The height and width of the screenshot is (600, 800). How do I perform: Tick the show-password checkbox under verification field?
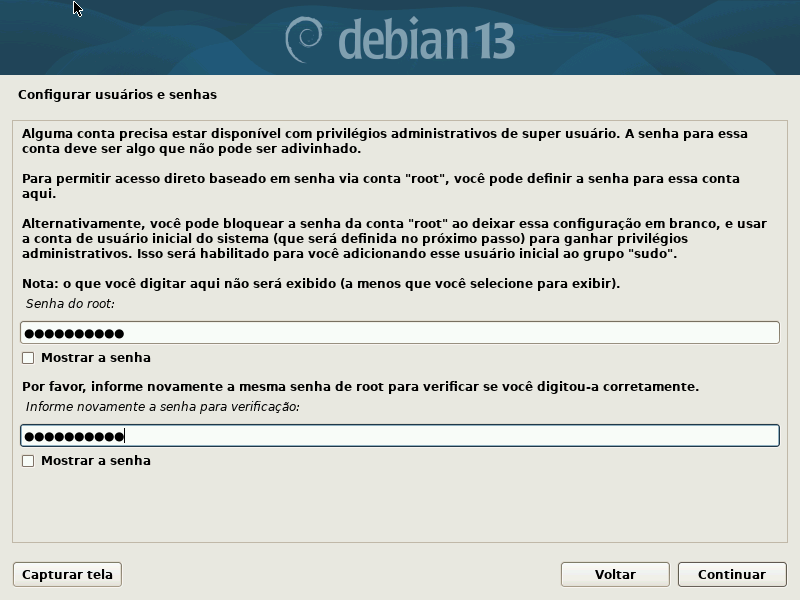tap(28, 461)
